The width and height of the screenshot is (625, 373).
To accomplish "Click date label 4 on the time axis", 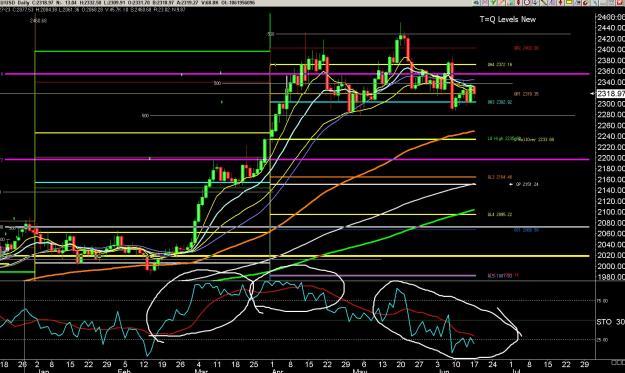I will pyautogui.click(x=198, y=364).
